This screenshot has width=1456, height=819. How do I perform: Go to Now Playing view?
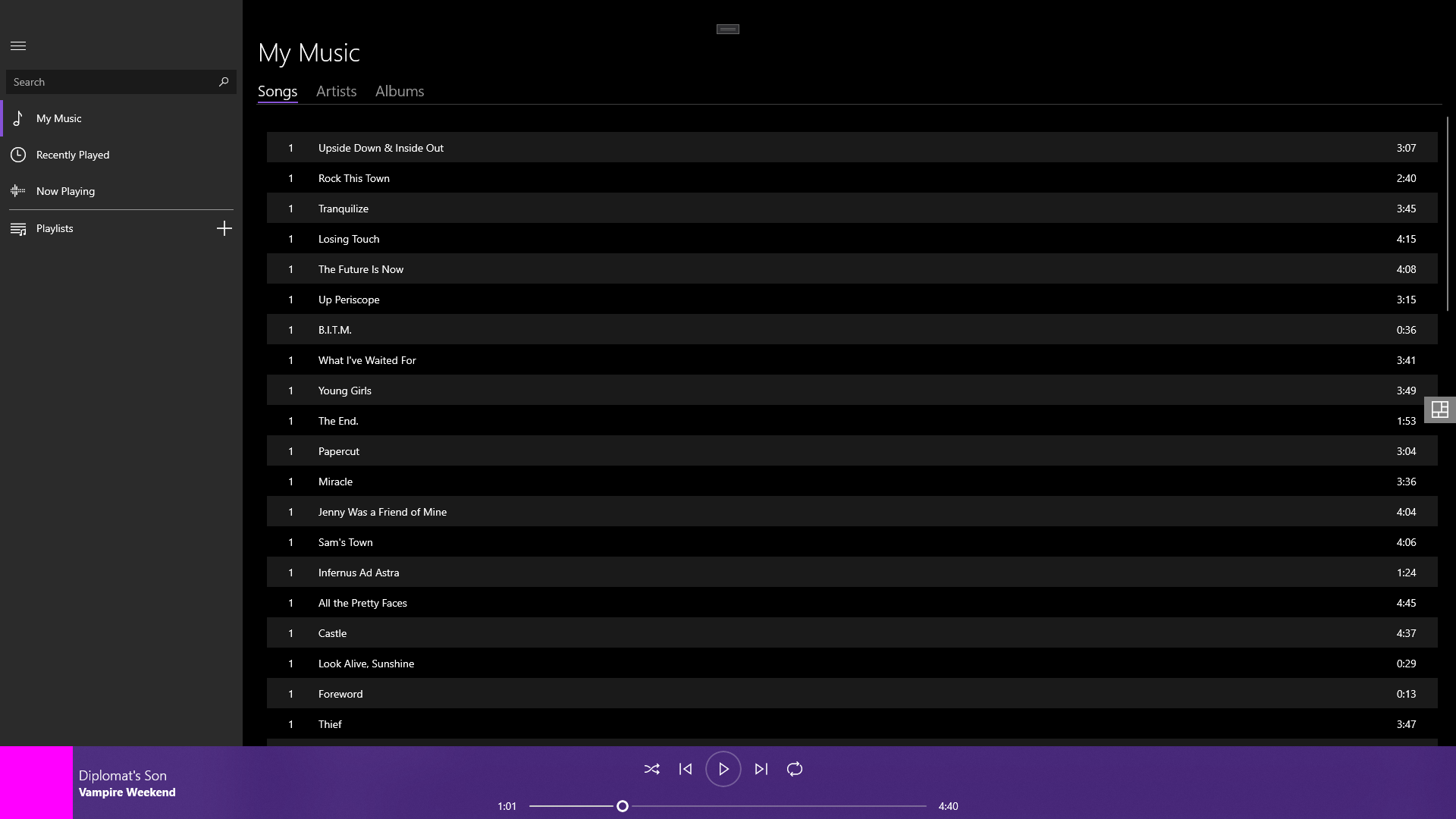pyautogui.click(x=65, y=191)
